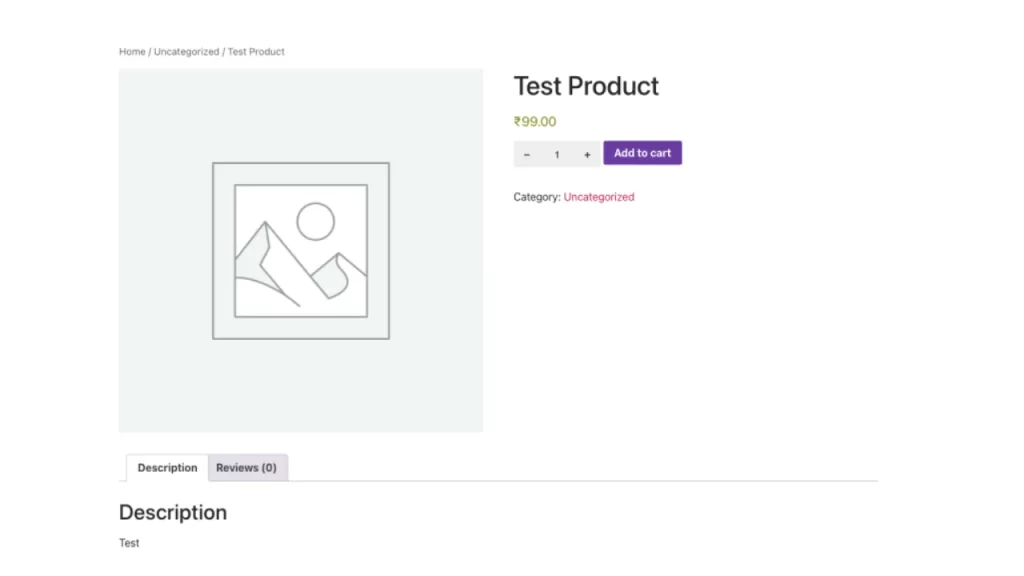The image size is (1024, 576).
Task: Click the Description section heading
Action: [x=173, y=512]
